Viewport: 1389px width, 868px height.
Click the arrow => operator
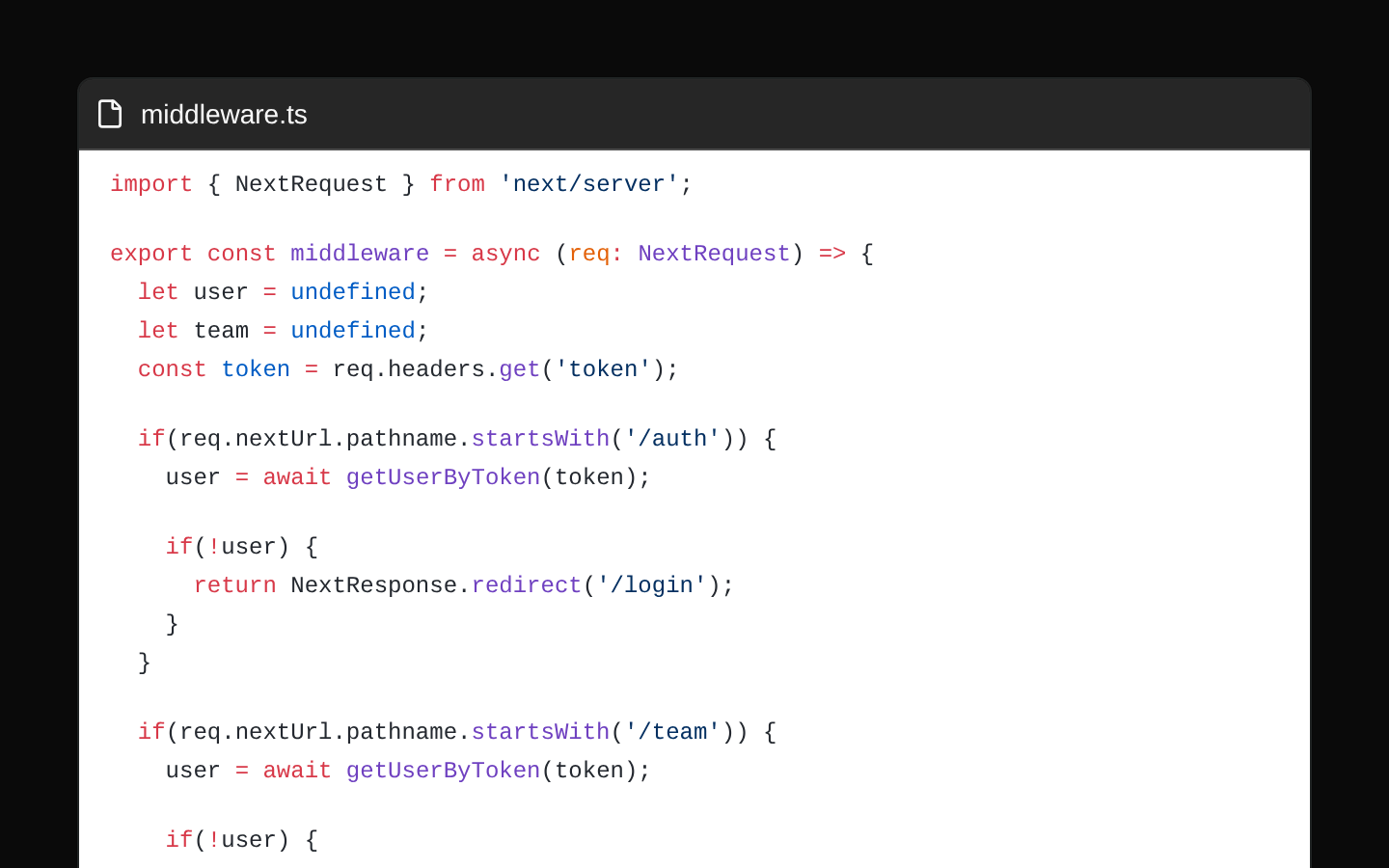pos(832,254)
